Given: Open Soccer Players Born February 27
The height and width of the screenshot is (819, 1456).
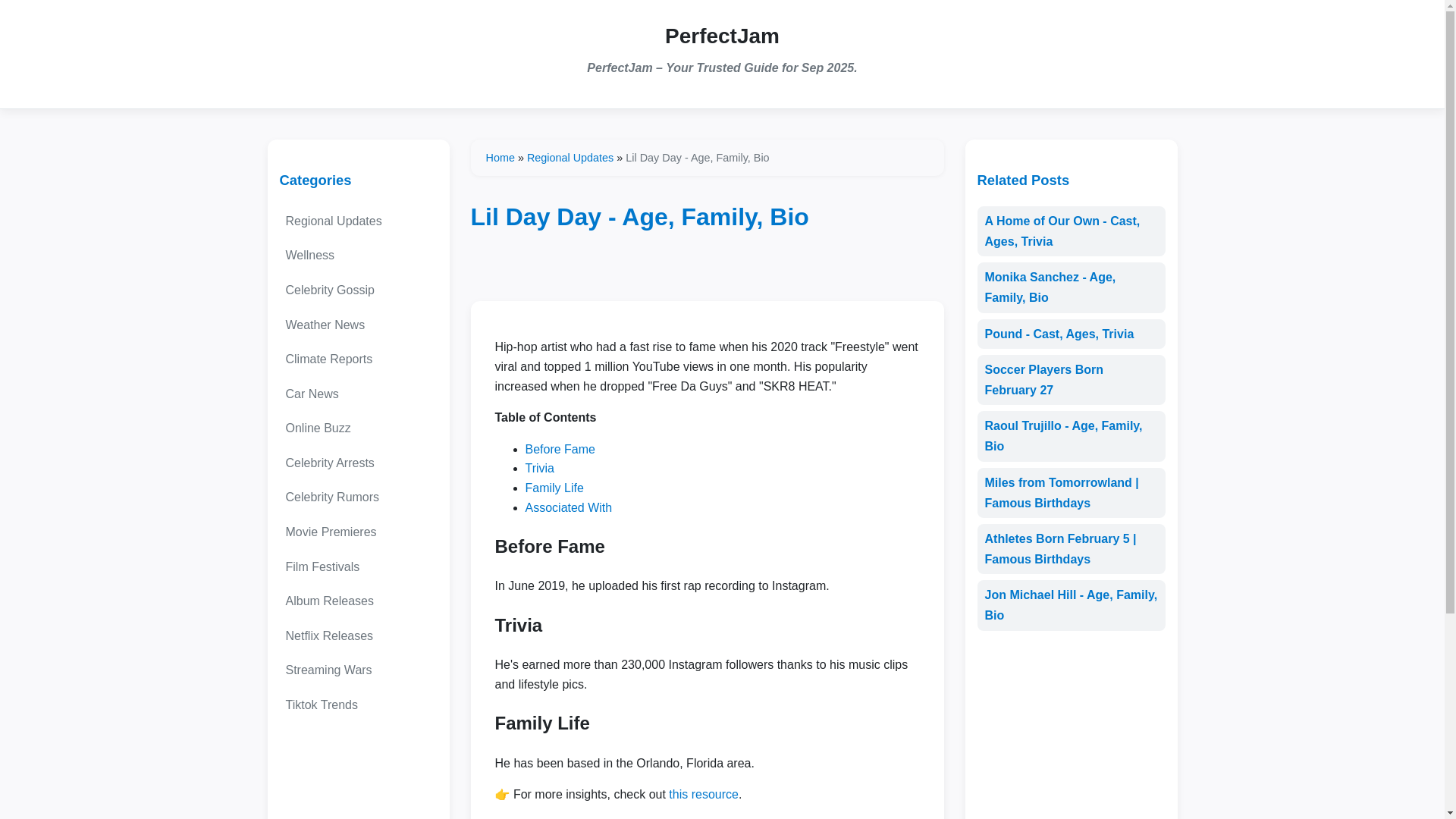Looking at the screenshot, I should (x=1071, y=380).
